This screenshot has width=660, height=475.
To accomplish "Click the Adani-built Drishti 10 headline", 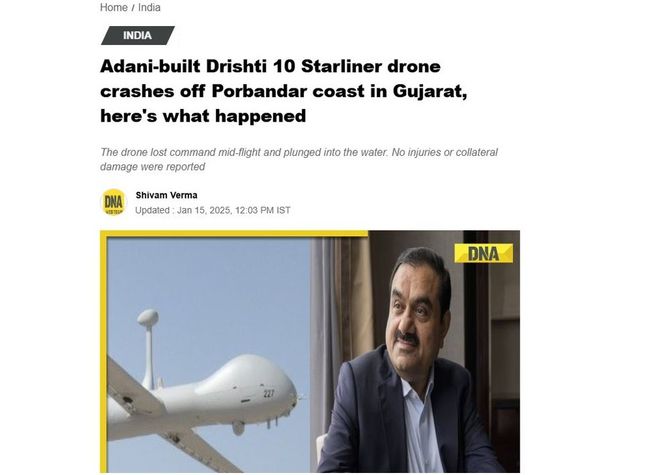I will pyautogui.click(x=283, y=91).
